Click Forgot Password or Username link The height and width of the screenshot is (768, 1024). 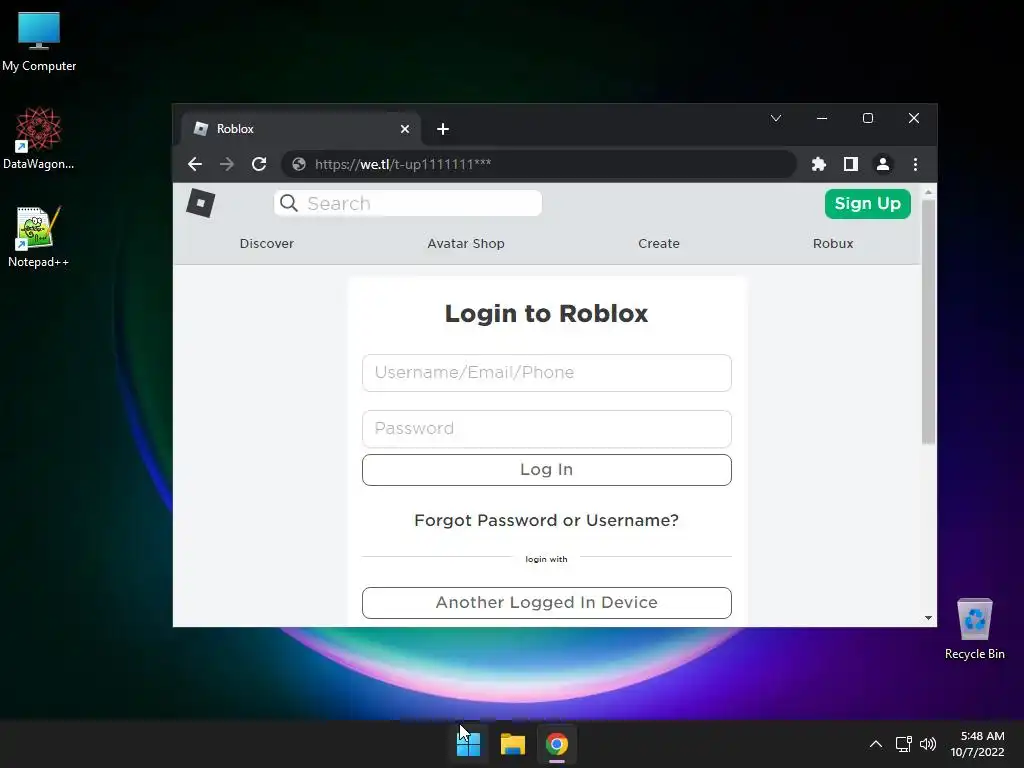click(x=547, y=520)
